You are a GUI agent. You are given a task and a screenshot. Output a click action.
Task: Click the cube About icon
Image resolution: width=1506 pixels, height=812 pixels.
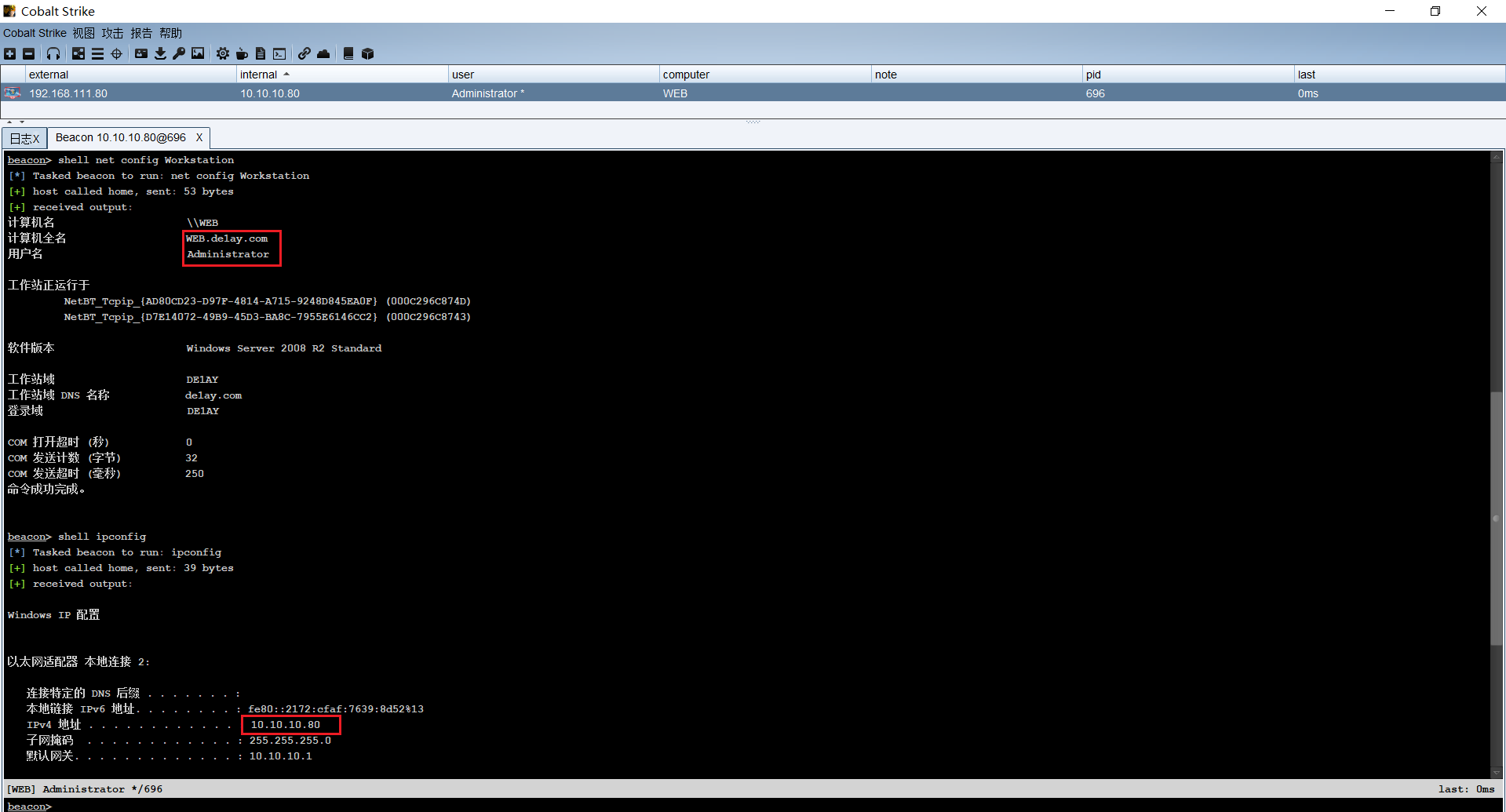pyautogui.click(x=367, y=53)
